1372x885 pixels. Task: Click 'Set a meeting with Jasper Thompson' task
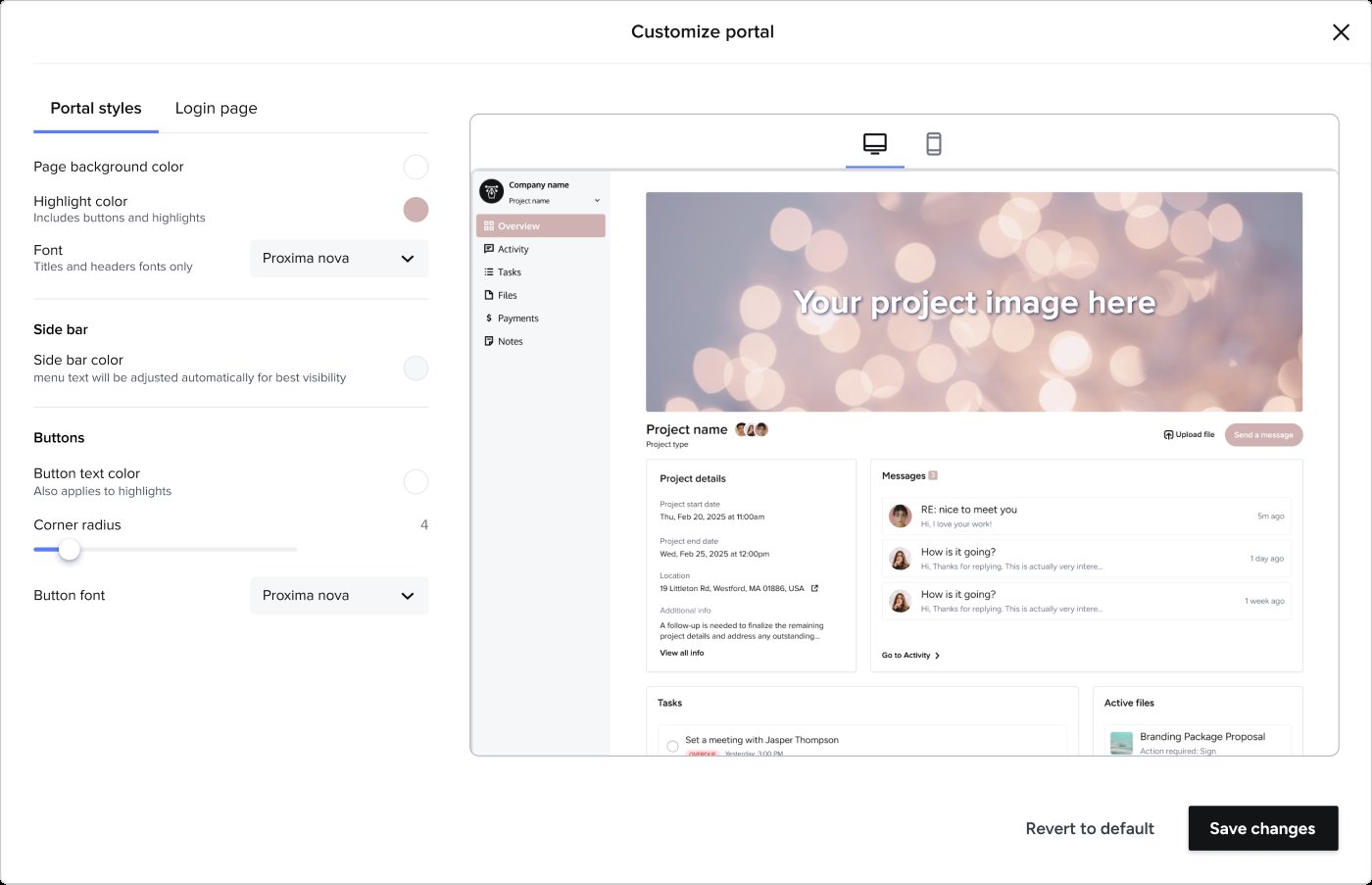761,740
